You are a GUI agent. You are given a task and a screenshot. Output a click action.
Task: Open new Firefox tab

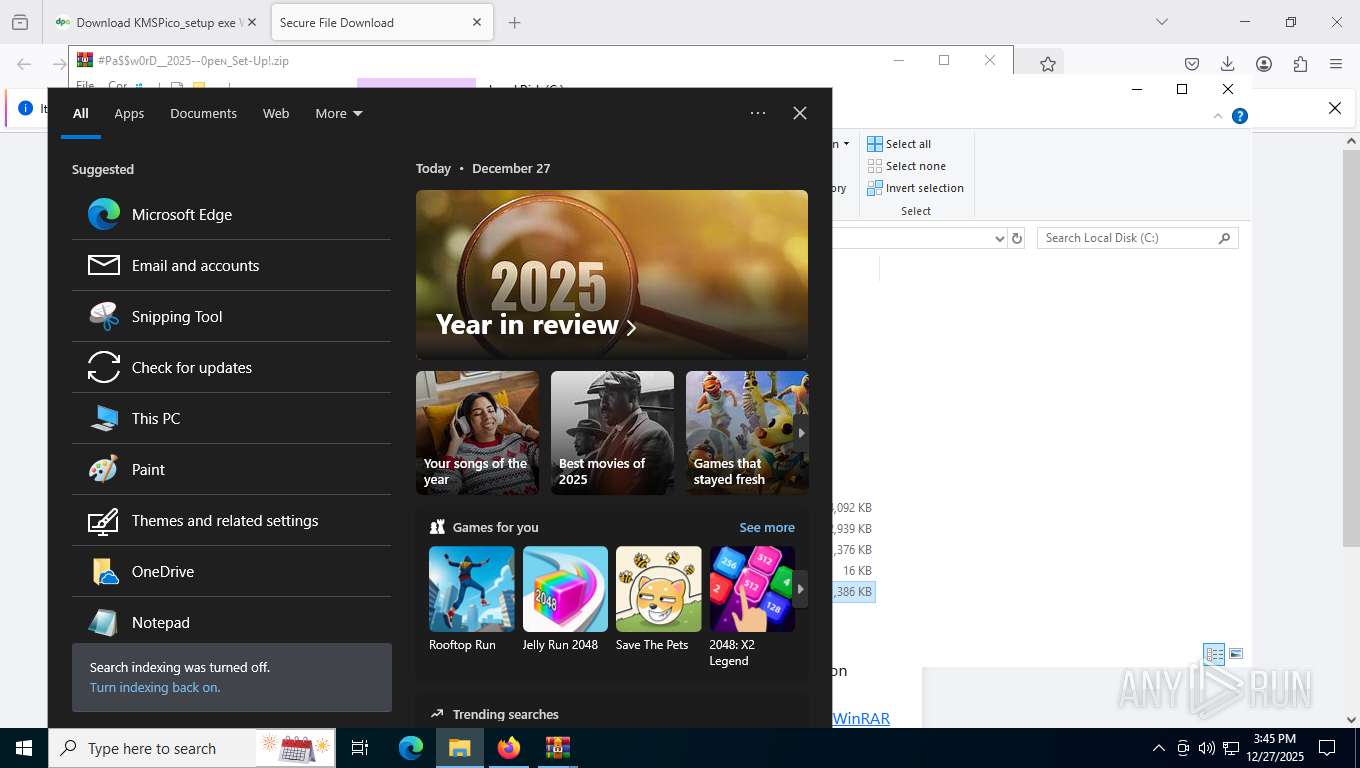514,22
